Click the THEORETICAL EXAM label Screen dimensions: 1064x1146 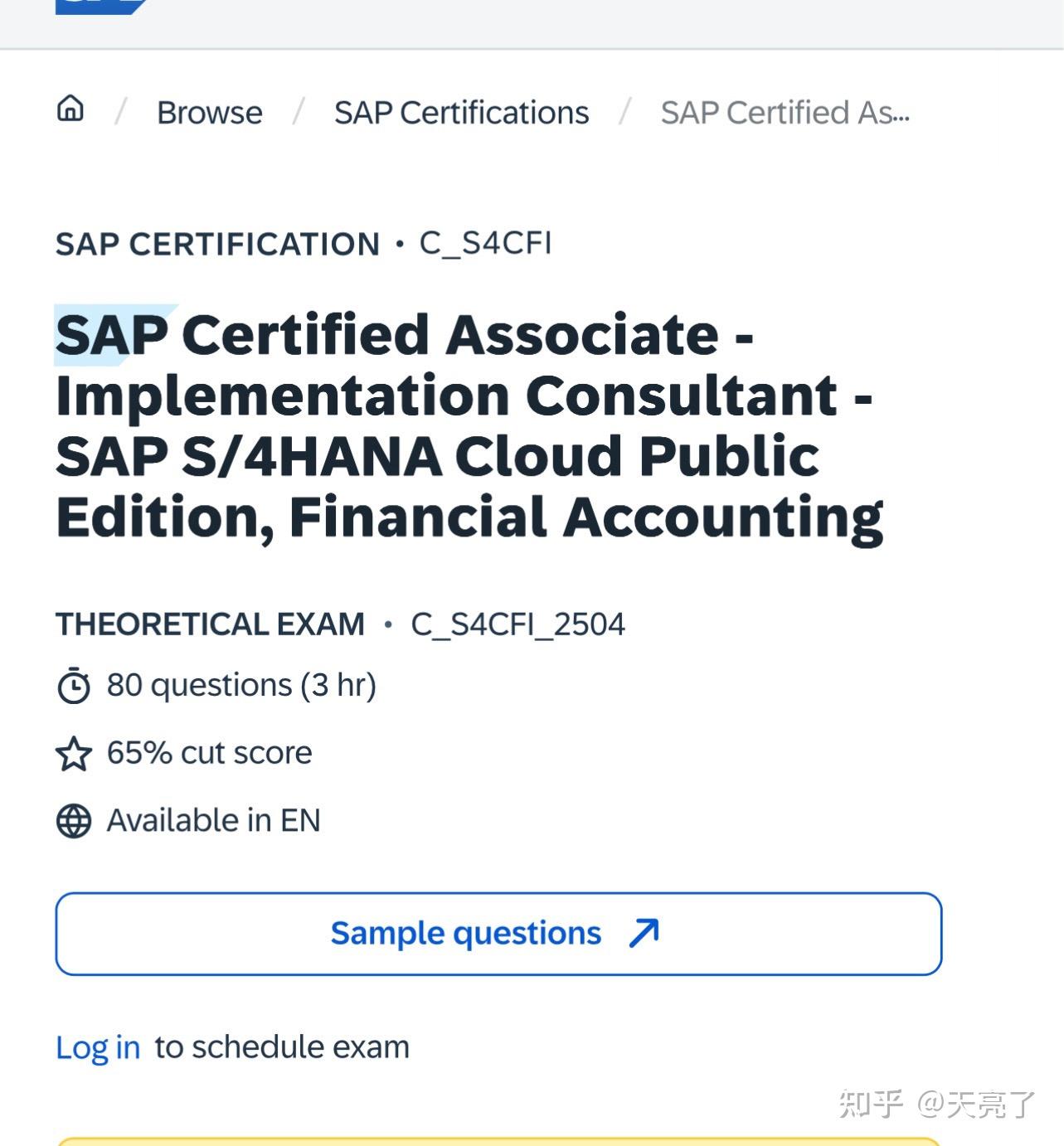pyautogui.click(x=210, y=624)
